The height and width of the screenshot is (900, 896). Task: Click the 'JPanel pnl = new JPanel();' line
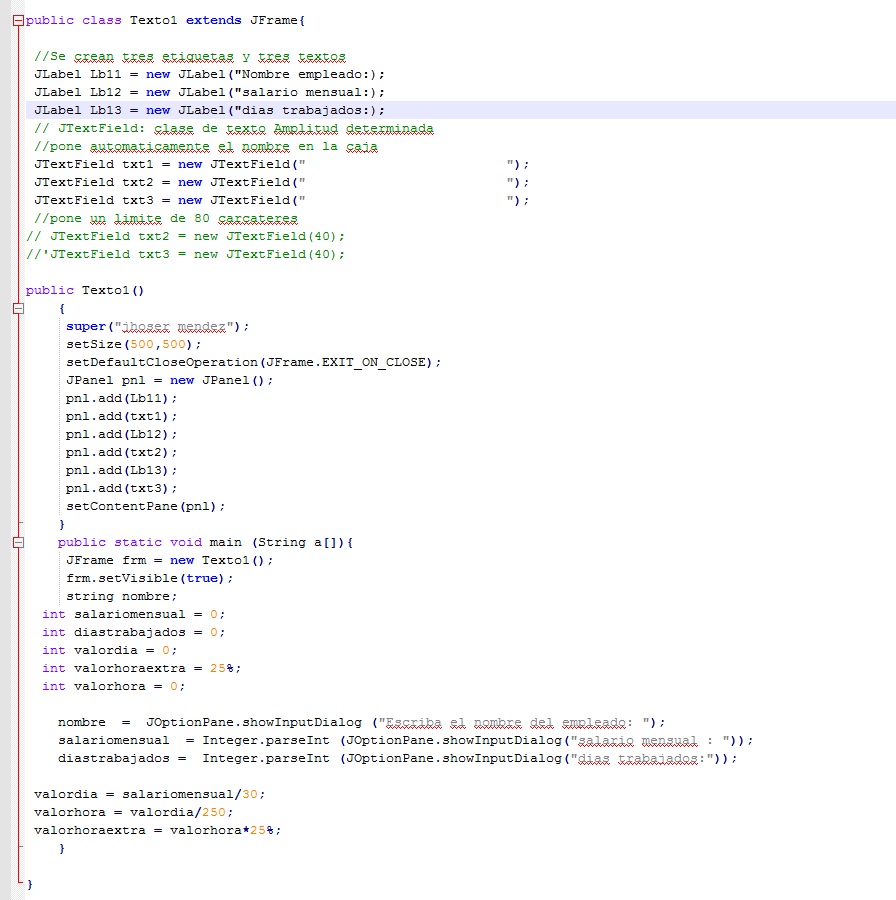click(x=169, y=381)
